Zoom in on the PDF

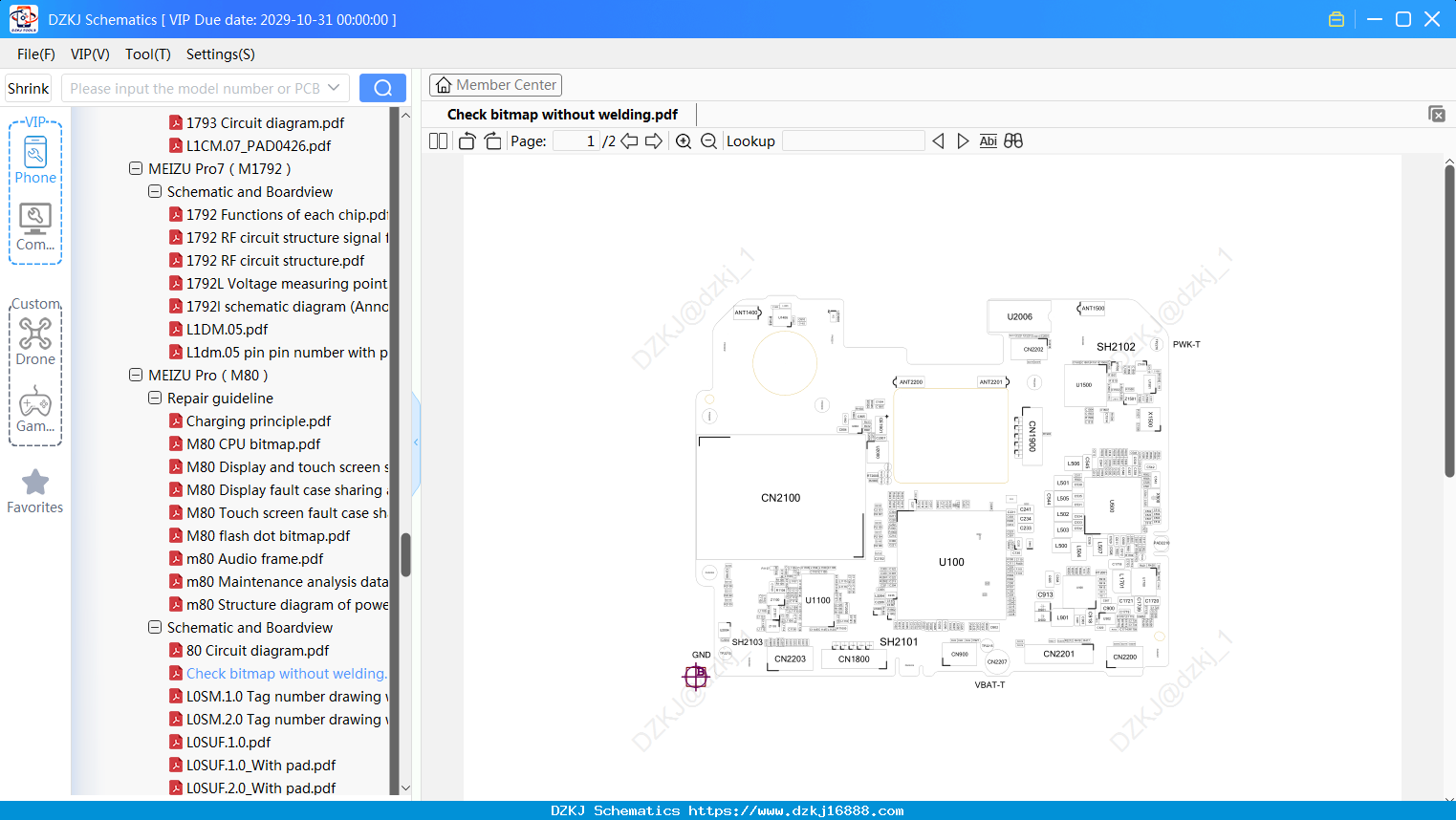[684, 141]
